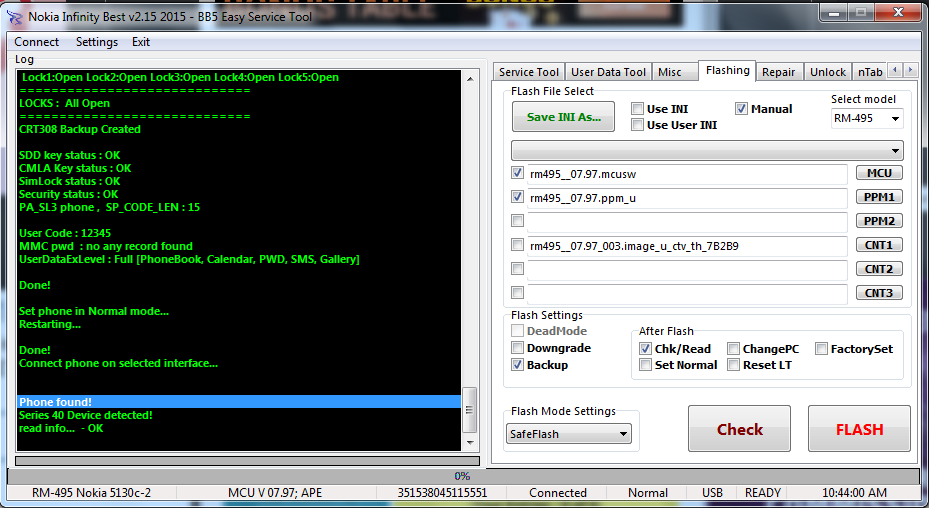The image size is (929, 508).
Task: Click the empty PPM2 file field
Action: tap(687, 222)
